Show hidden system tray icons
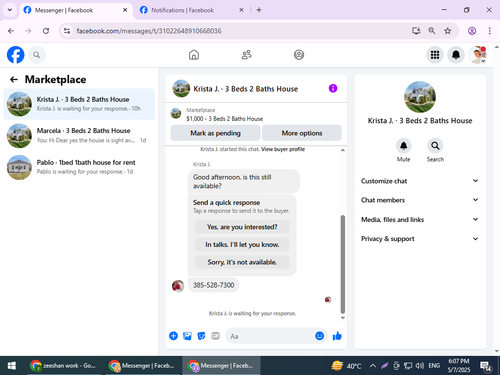The width and height of the screenshot is (500, 375). (373, 366)
